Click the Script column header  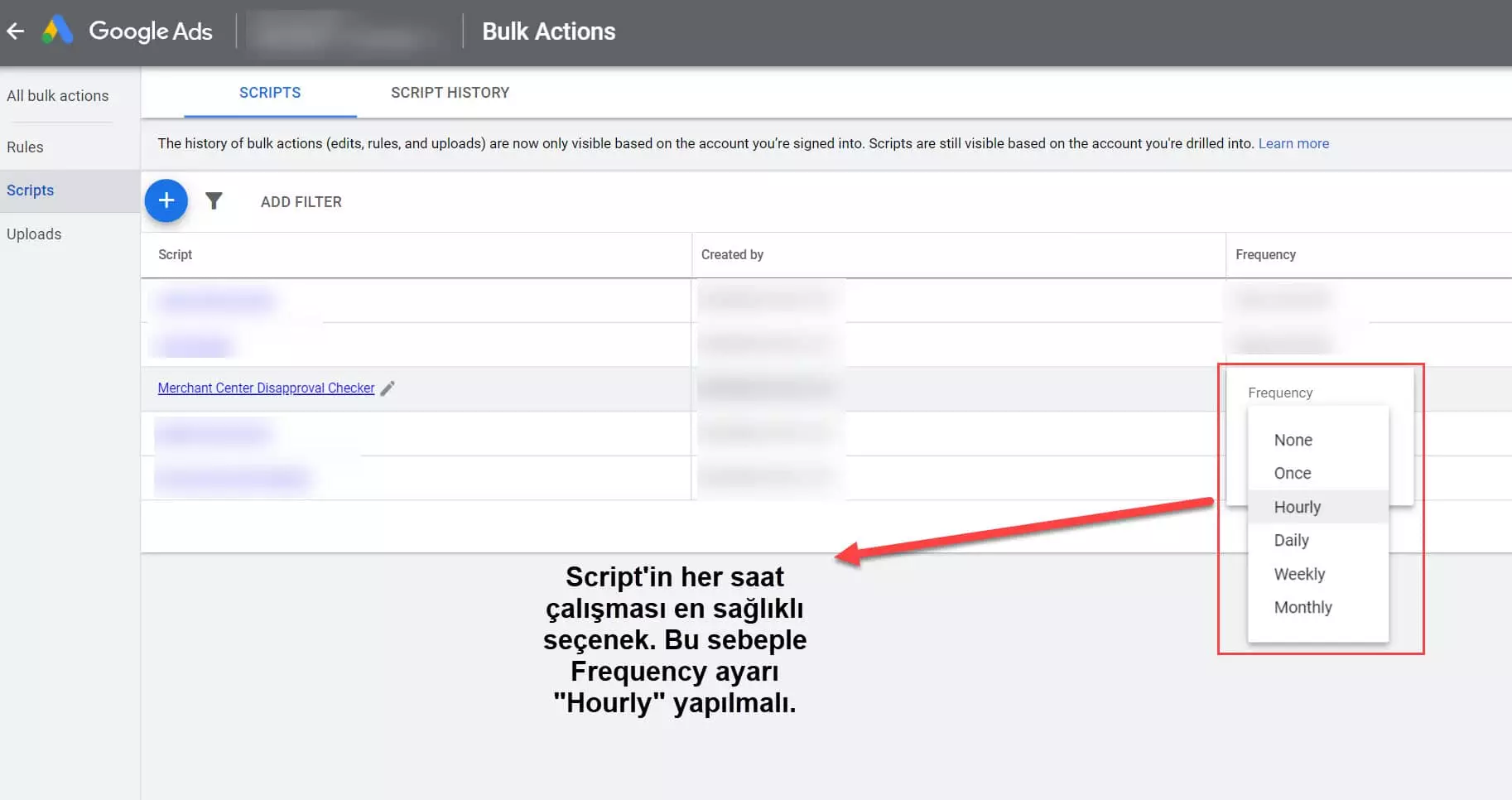click(175, 255)
